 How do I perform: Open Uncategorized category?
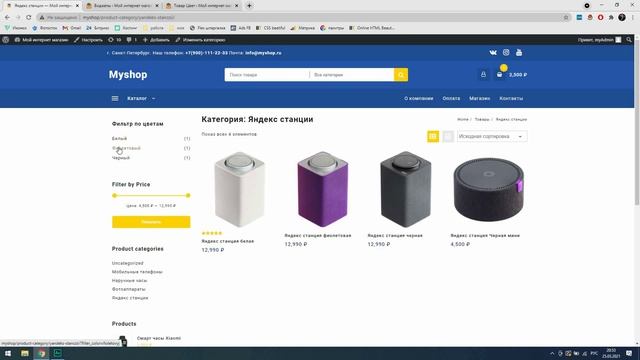[127, 263]
